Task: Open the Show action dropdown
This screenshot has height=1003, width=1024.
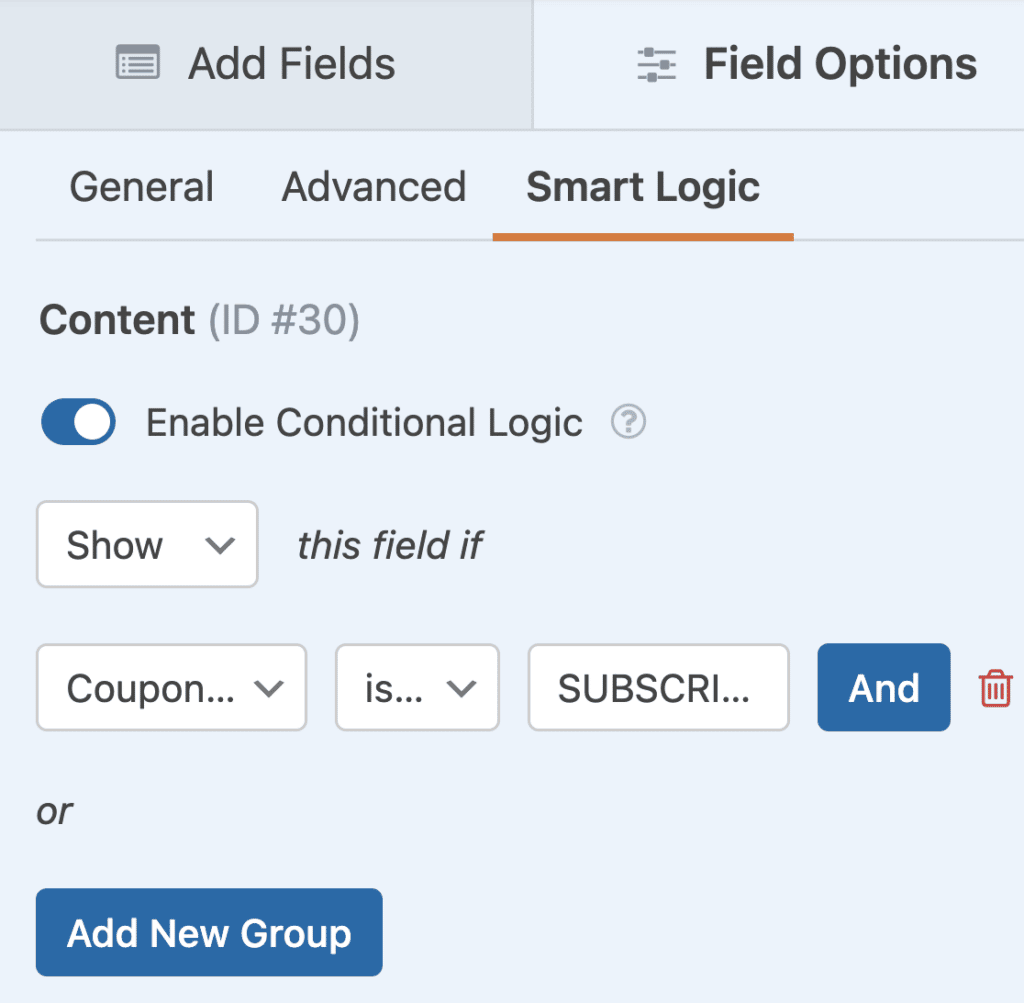Action: point(146,544)
